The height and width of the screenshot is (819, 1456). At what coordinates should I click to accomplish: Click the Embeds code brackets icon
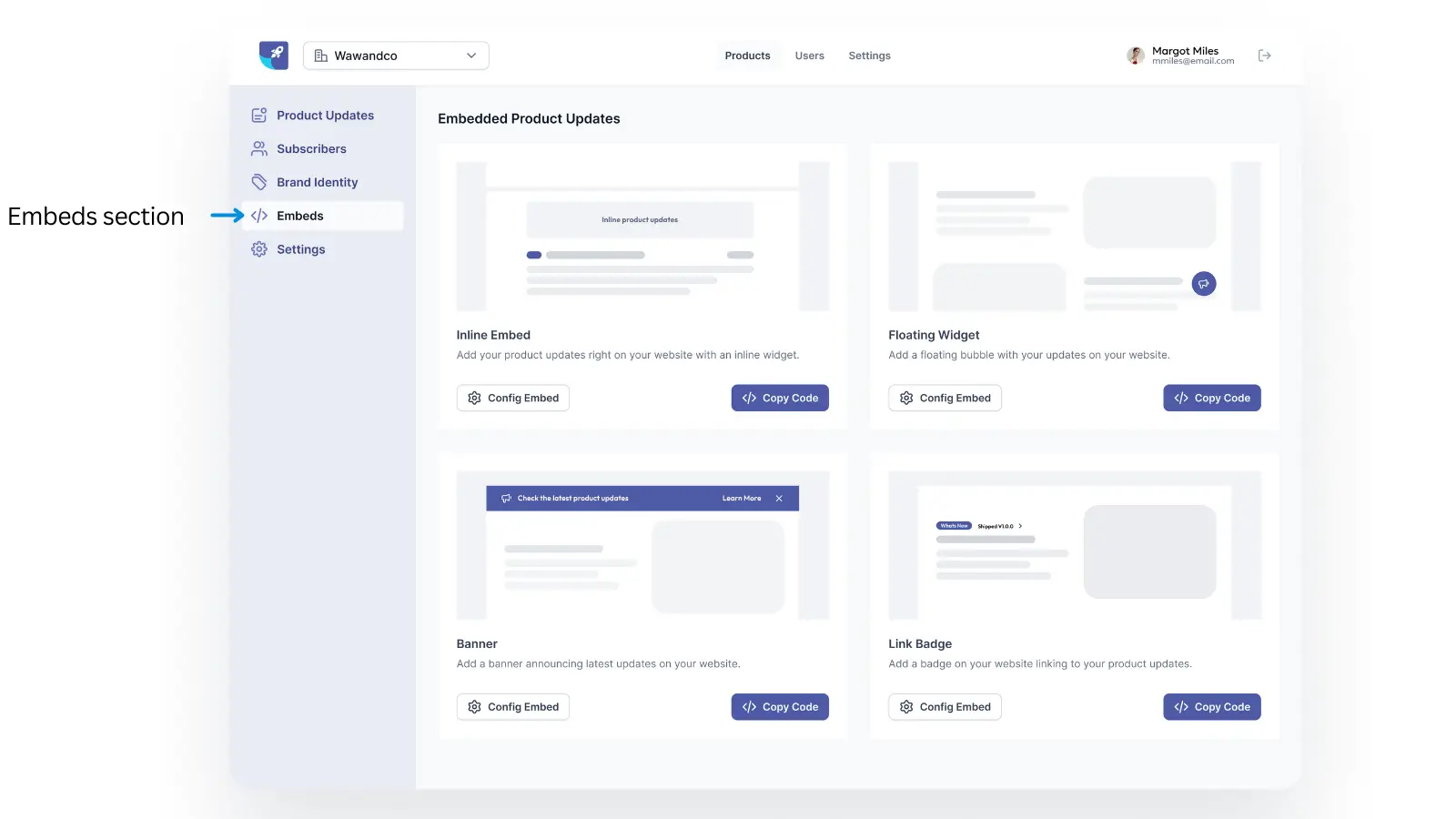coord(259,216)
